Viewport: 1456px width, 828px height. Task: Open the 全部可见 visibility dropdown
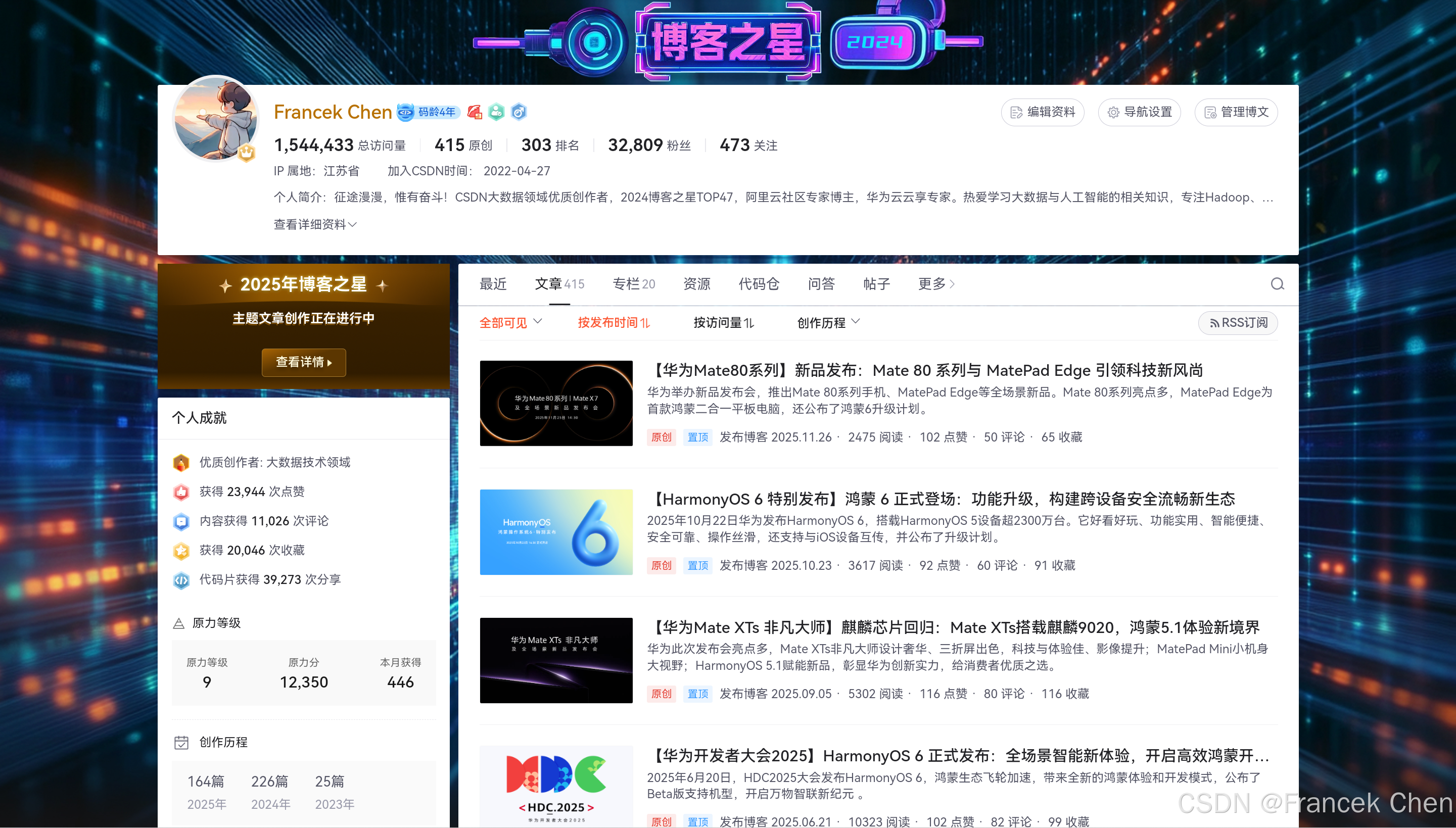(x=510, y=323)
